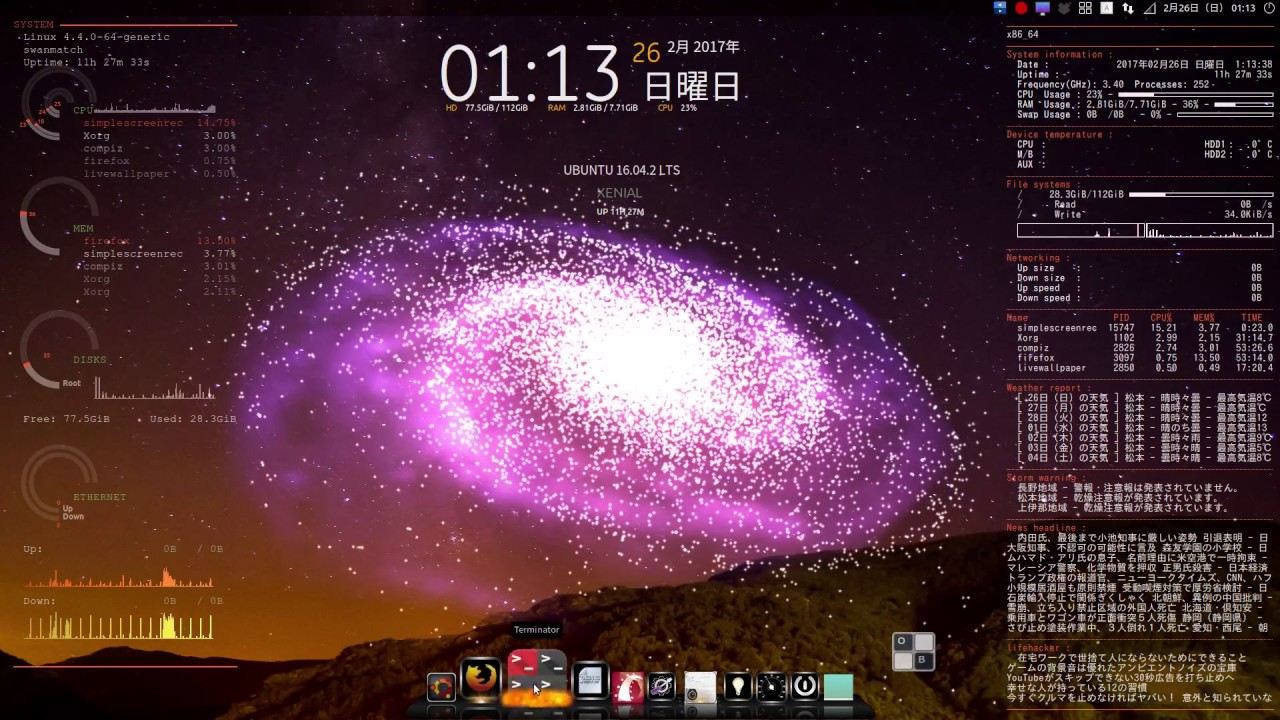Launch Firefox from the dock
Image resolution: width=1280 pixels, height=720 pixels.
[x=479, y=678]
